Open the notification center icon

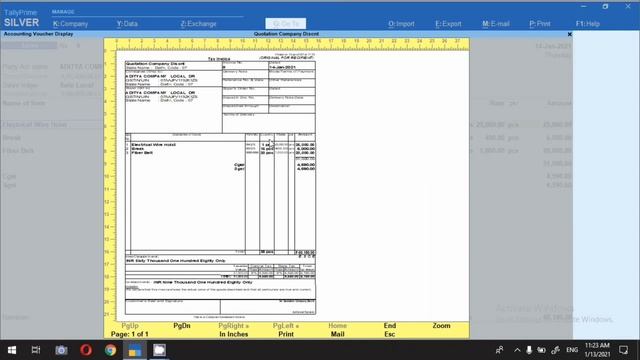[x=623, y=350]
